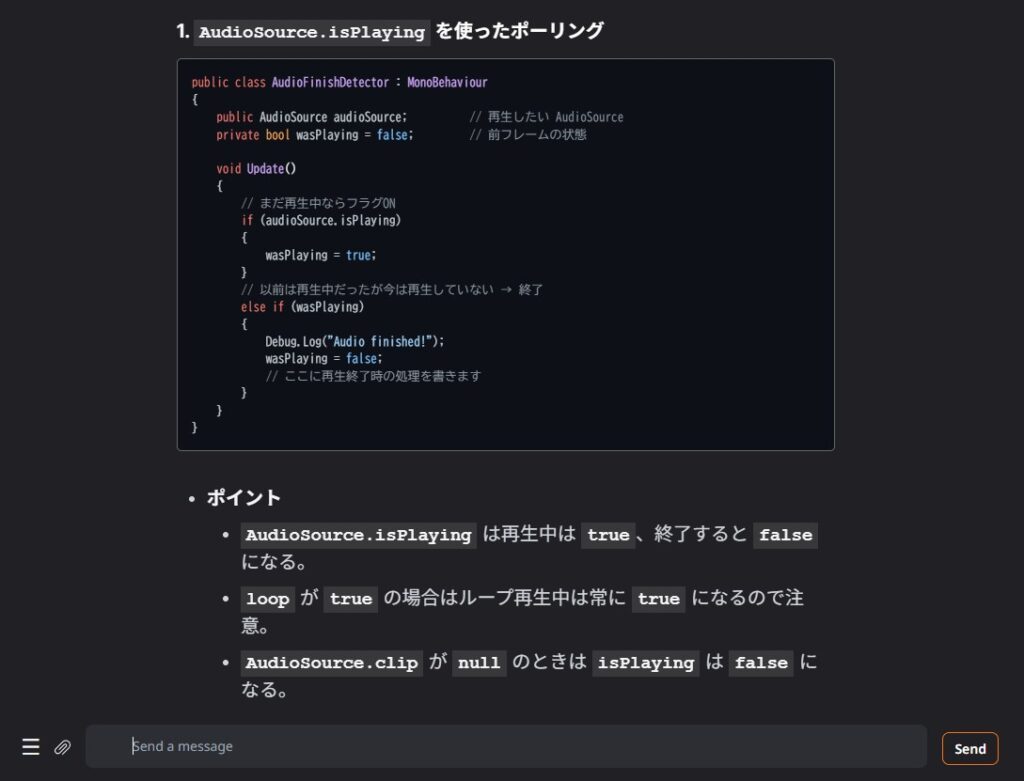Screen dimensions: 1024x781
Task: Click the code line "void Update()"
Action: click(x=256, y=168)
